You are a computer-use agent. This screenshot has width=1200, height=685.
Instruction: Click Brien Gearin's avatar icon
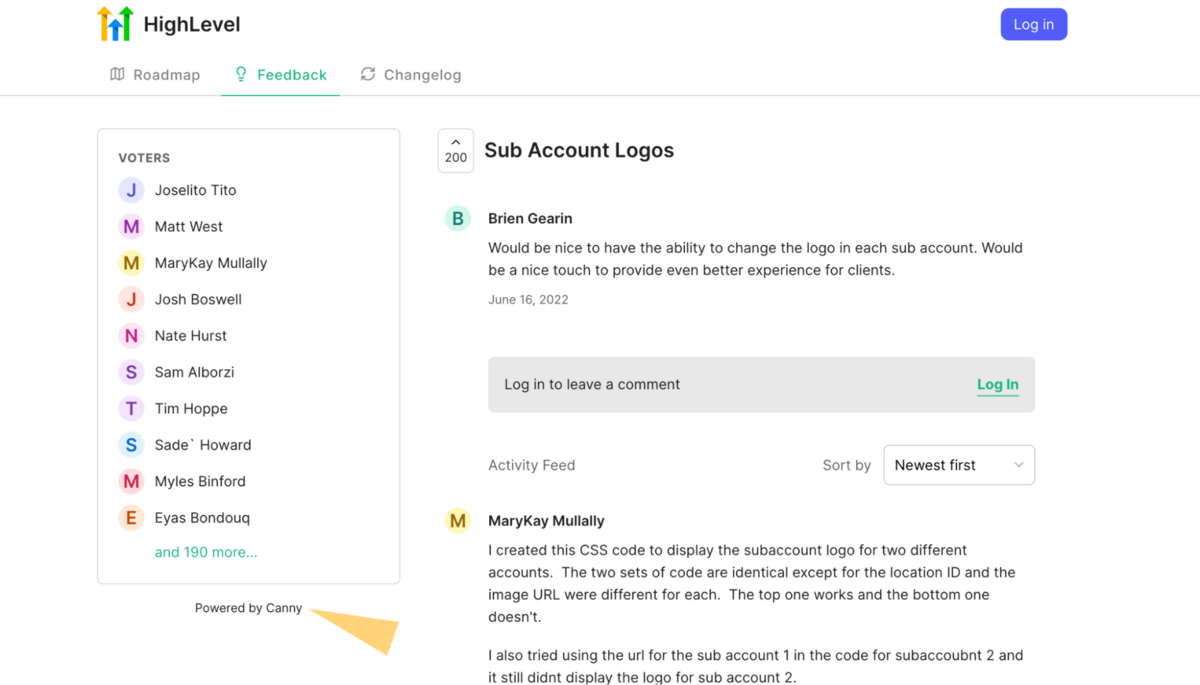(x=458, y=218)
